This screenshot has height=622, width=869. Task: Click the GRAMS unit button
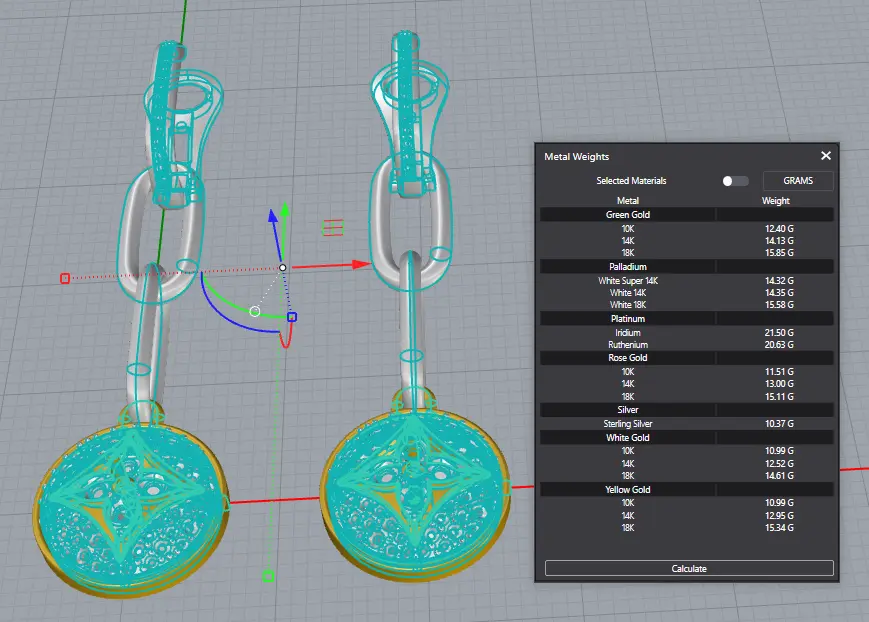(797, 181)
